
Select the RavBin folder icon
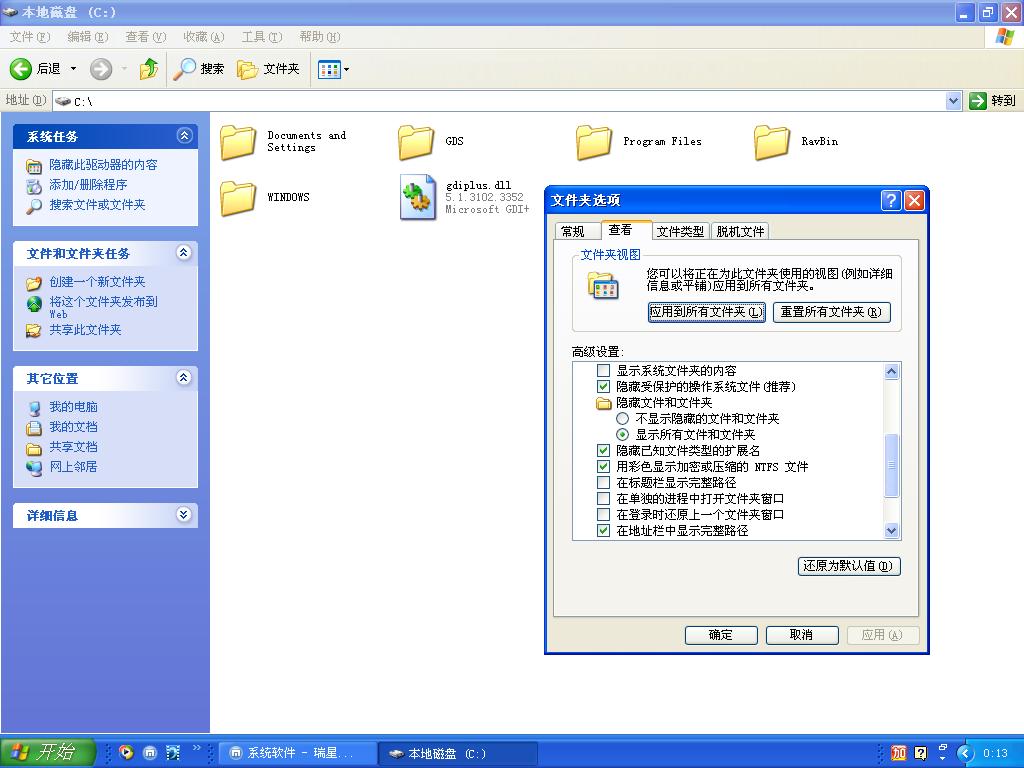pos(771,142)
